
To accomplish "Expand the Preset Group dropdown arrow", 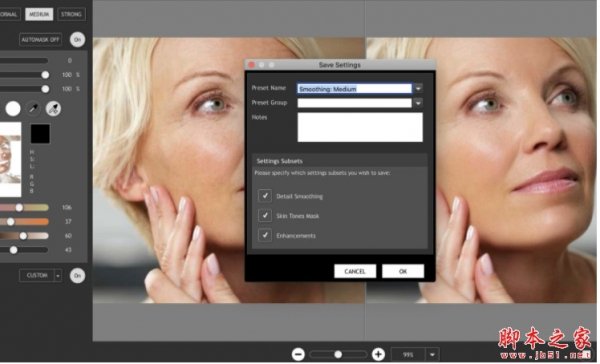I will [x=419, y=103].
